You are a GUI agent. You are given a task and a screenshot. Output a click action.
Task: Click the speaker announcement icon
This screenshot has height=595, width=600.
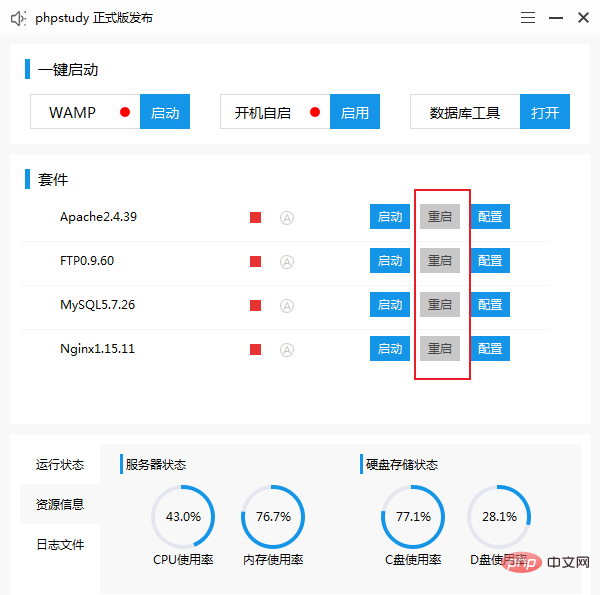click(18, 18)
